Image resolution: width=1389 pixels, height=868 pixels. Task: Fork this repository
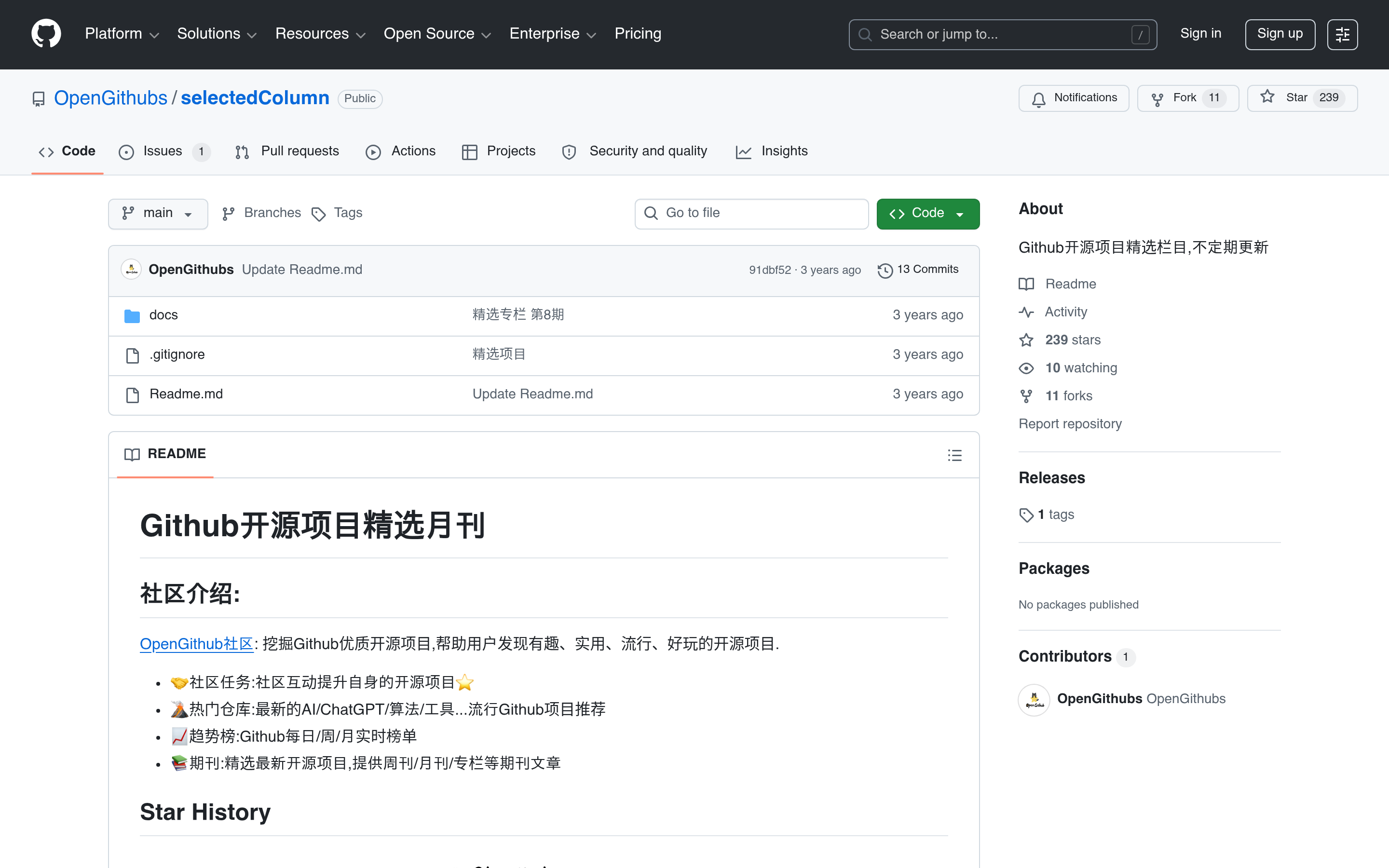coord(1187,98)
